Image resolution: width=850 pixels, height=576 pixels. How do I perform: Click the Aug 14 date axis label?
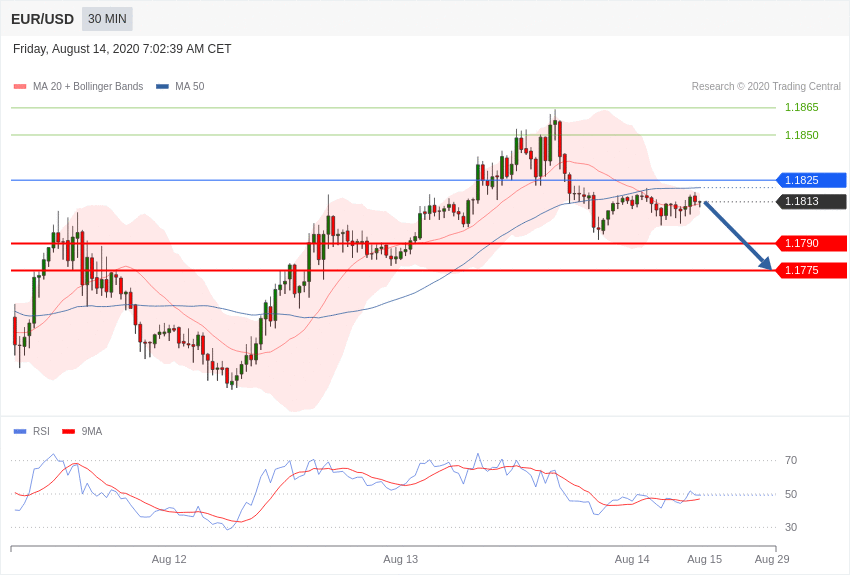632,559
